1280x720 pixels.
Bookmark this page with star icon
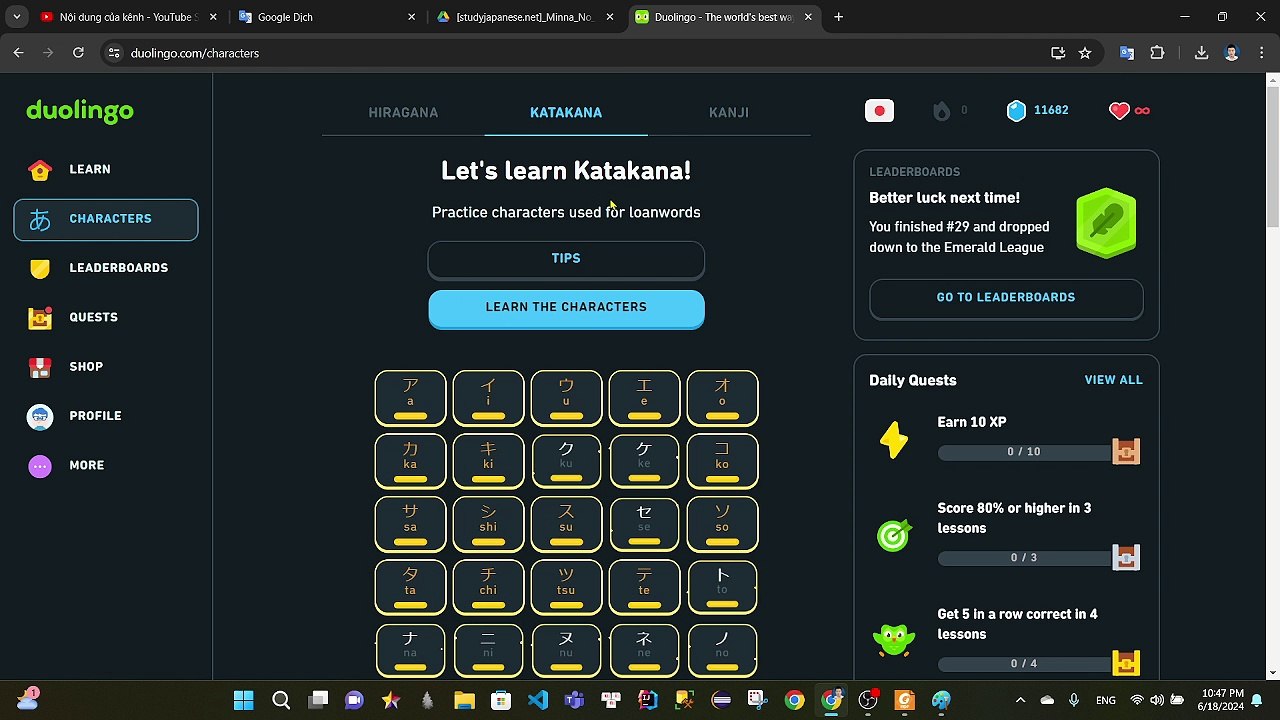coord(1085,53)
